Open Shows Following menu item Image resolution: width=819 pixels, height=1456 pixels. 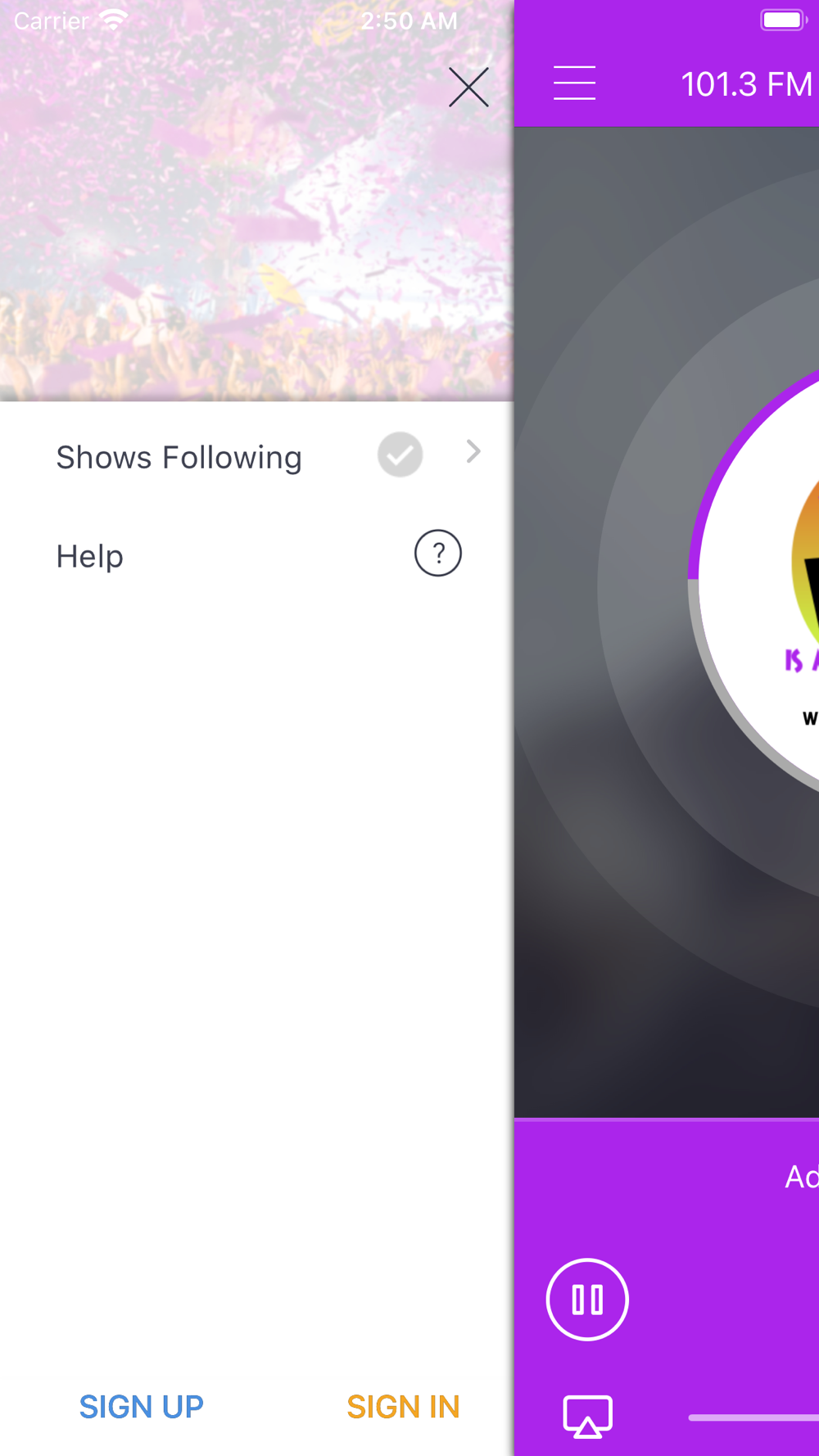(x=256, y=456)
